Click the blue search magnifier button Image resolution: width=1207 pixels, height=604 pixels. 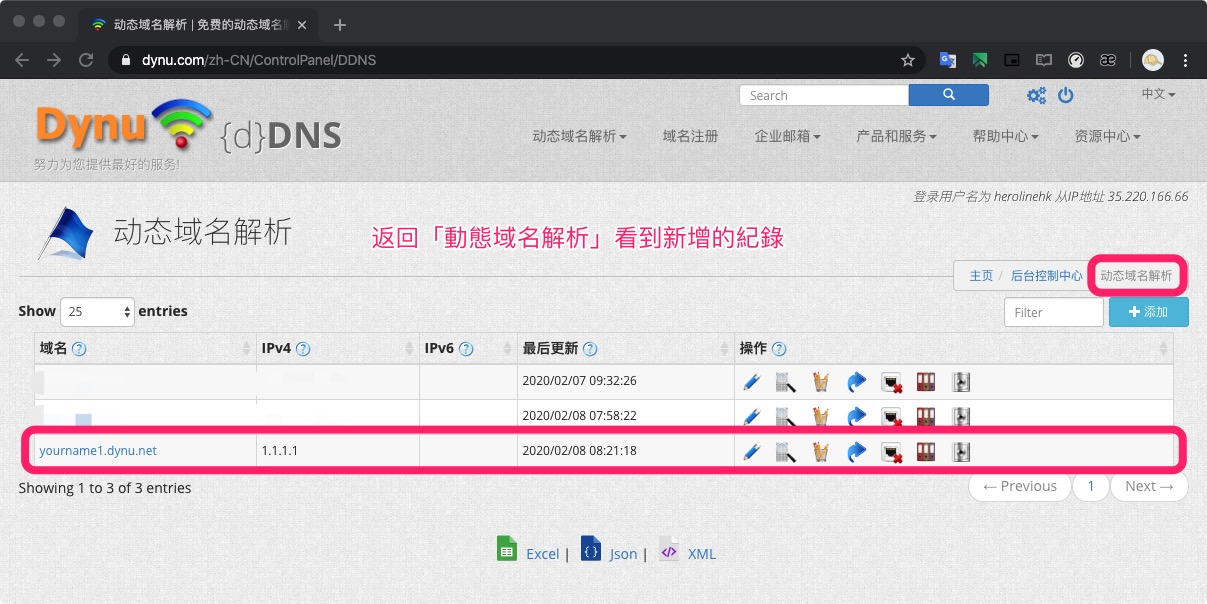tap(948, 95)
